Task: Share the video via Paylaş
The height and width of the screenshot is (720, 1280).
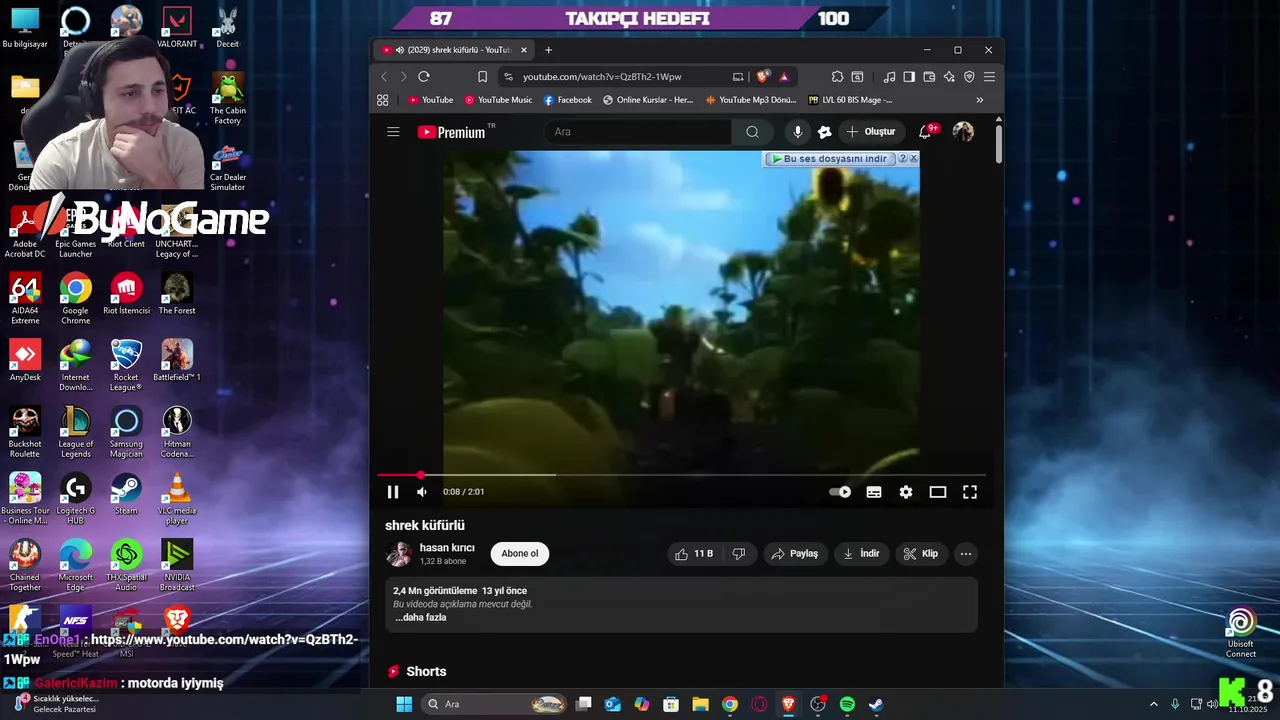Action: point(796,554)
